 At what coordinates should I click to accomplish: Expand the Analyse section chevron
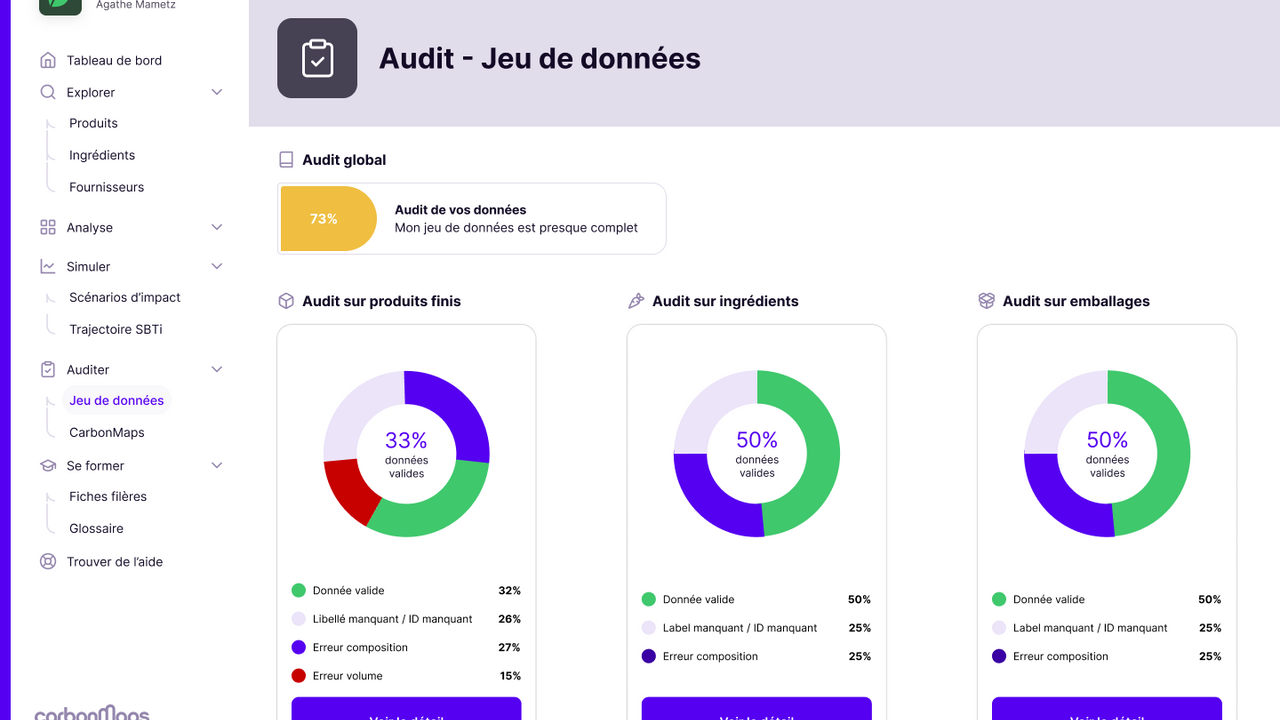217,228
